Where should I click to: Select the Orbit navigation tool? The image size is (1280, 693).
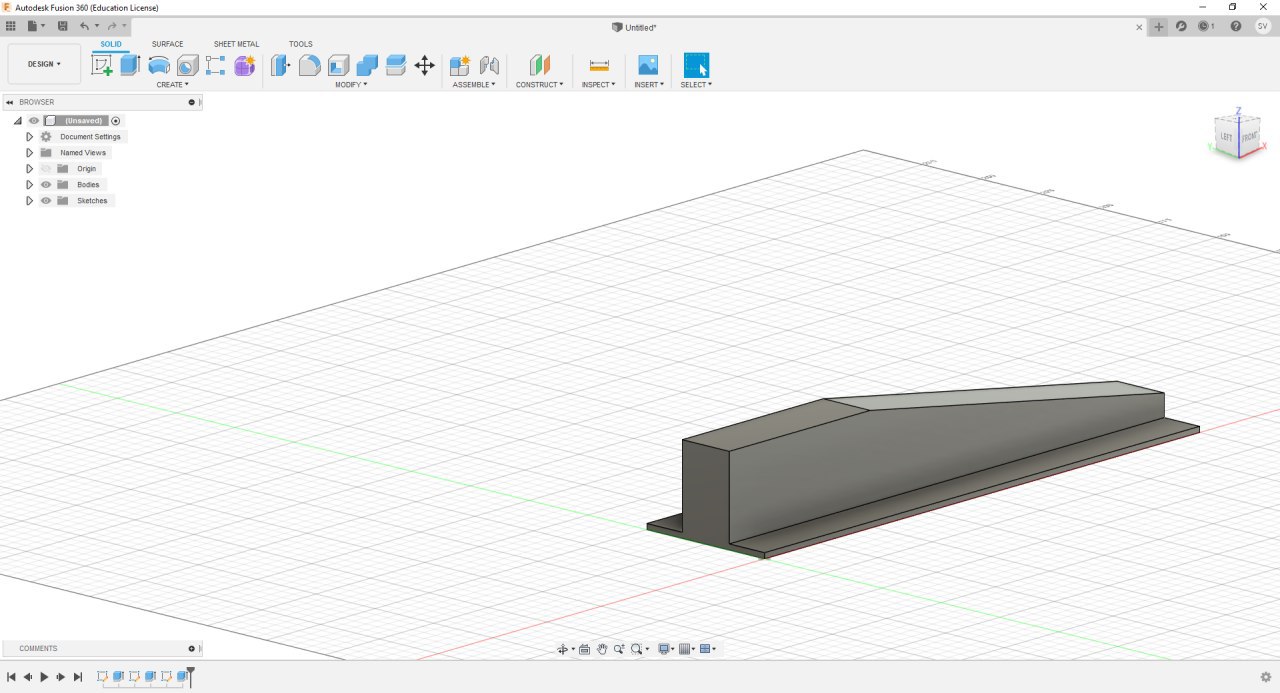click(563, 649)
